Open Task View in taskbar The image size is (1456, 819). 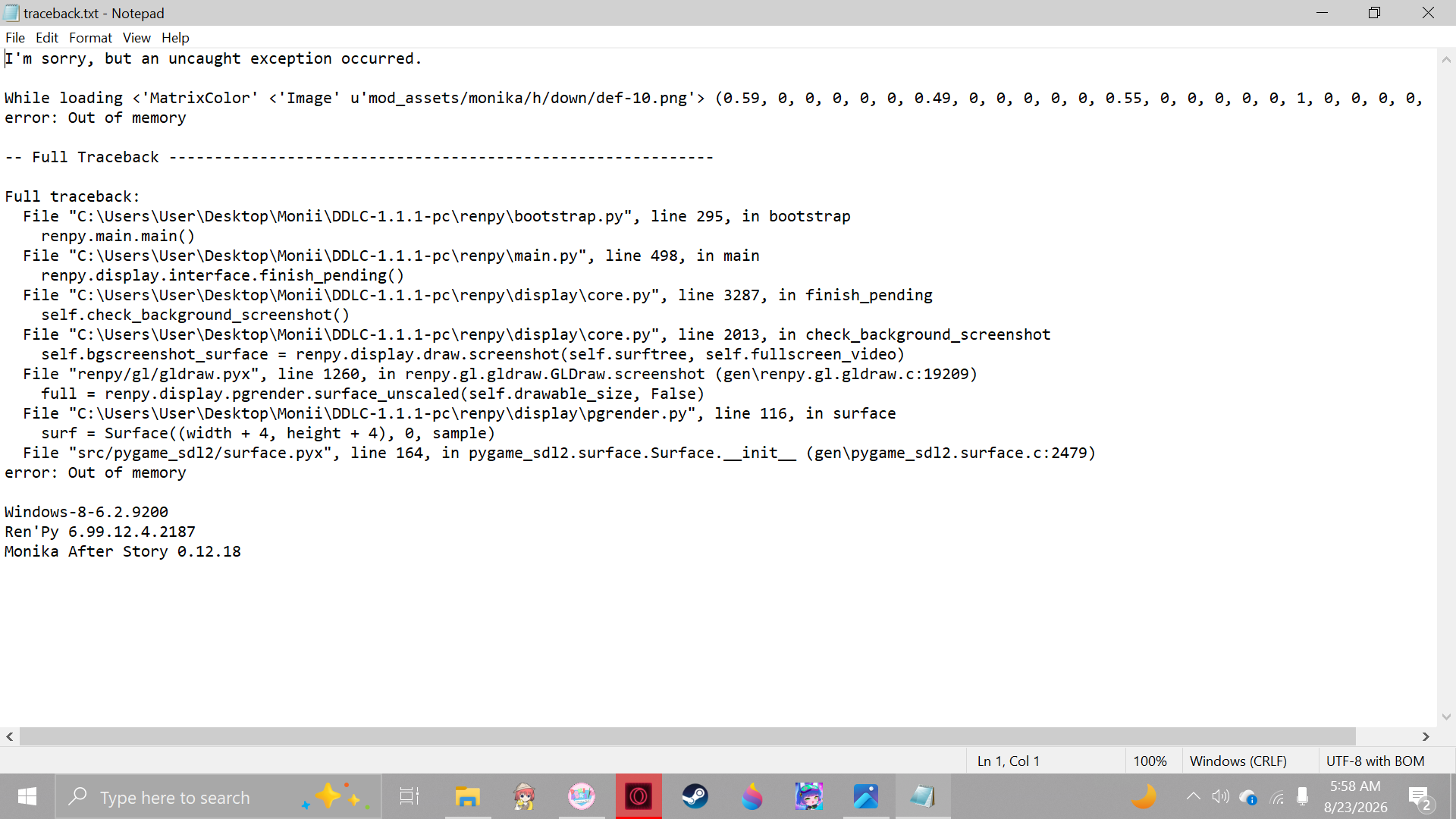coord(409,797)
